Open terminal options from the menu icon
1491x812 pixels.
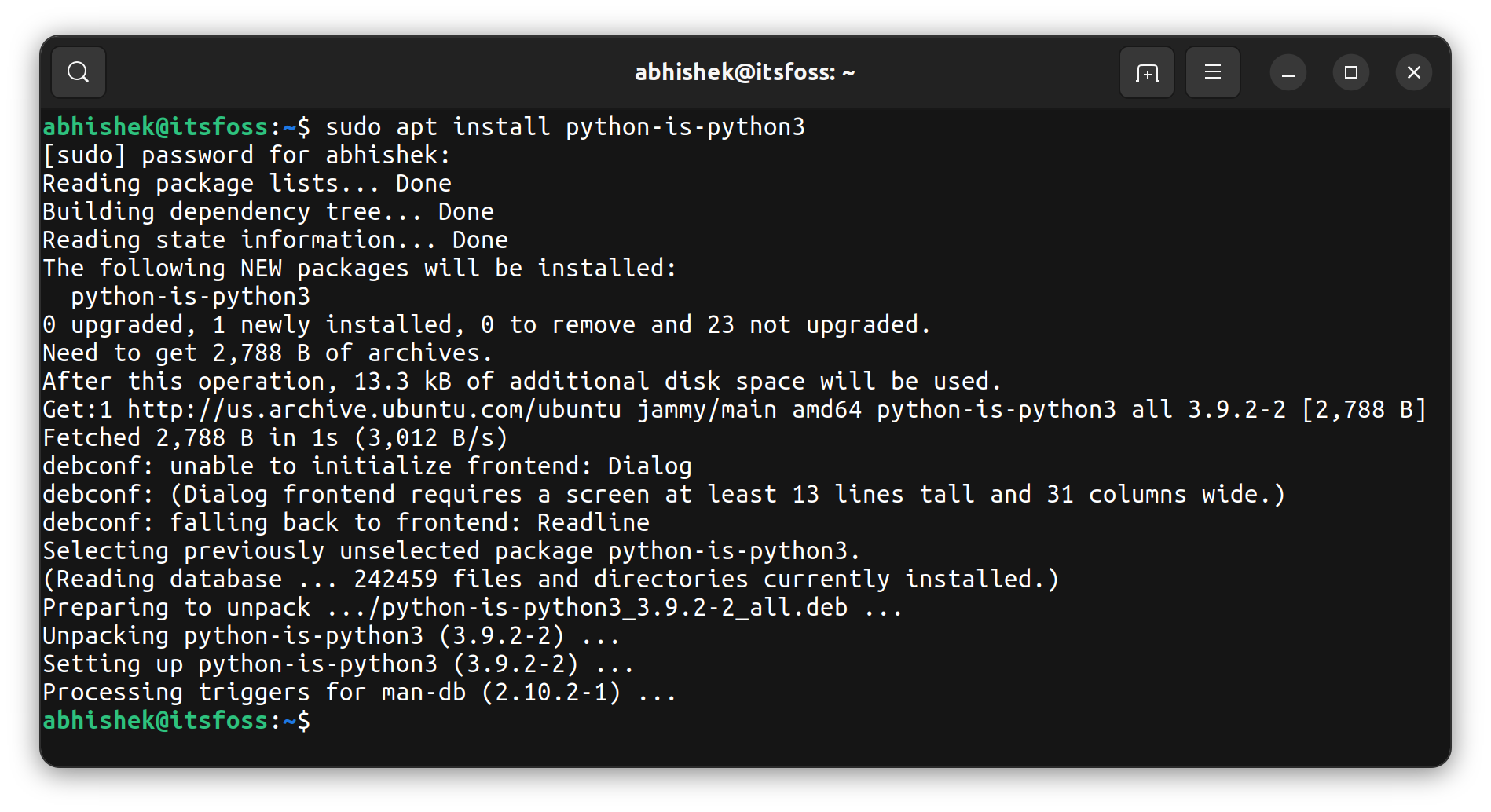click(x=1212, y=71)
